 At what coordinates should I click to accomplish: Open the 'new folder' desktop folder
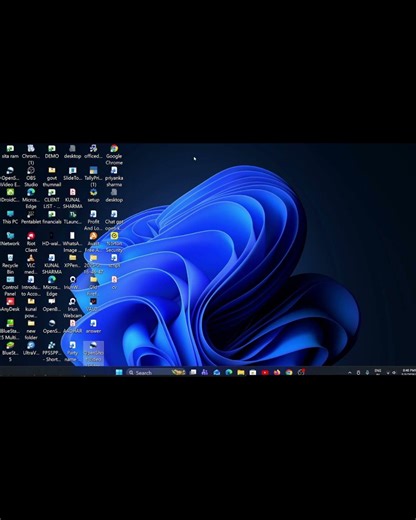point(31,330)
